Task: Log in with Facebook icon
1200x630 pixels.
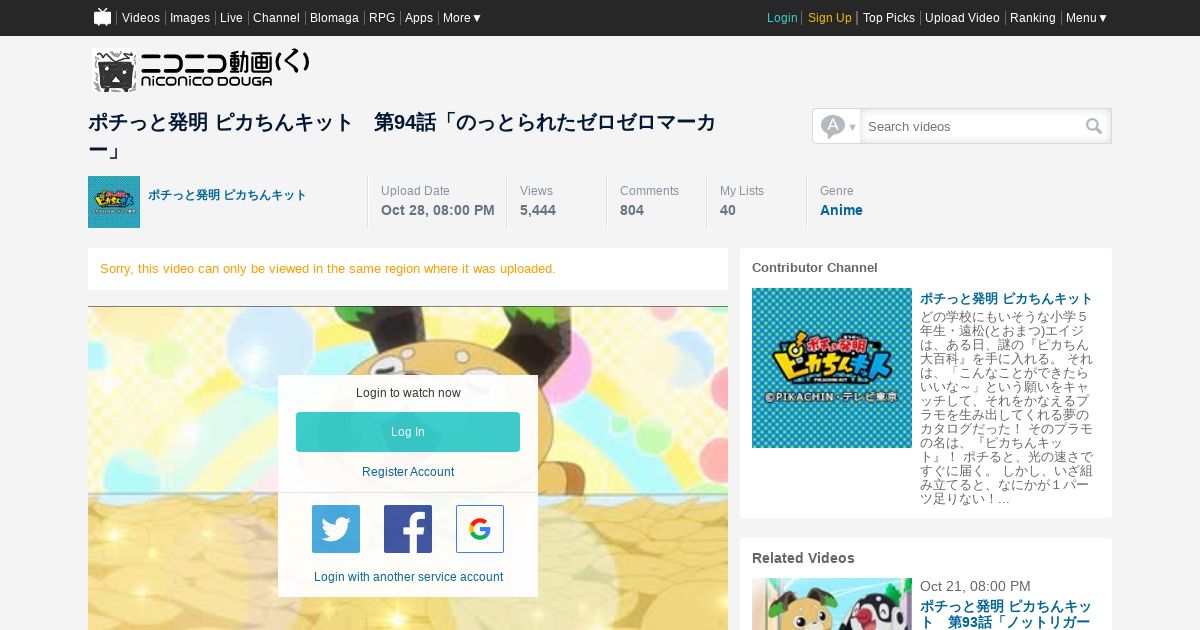Action: point(408,529)
